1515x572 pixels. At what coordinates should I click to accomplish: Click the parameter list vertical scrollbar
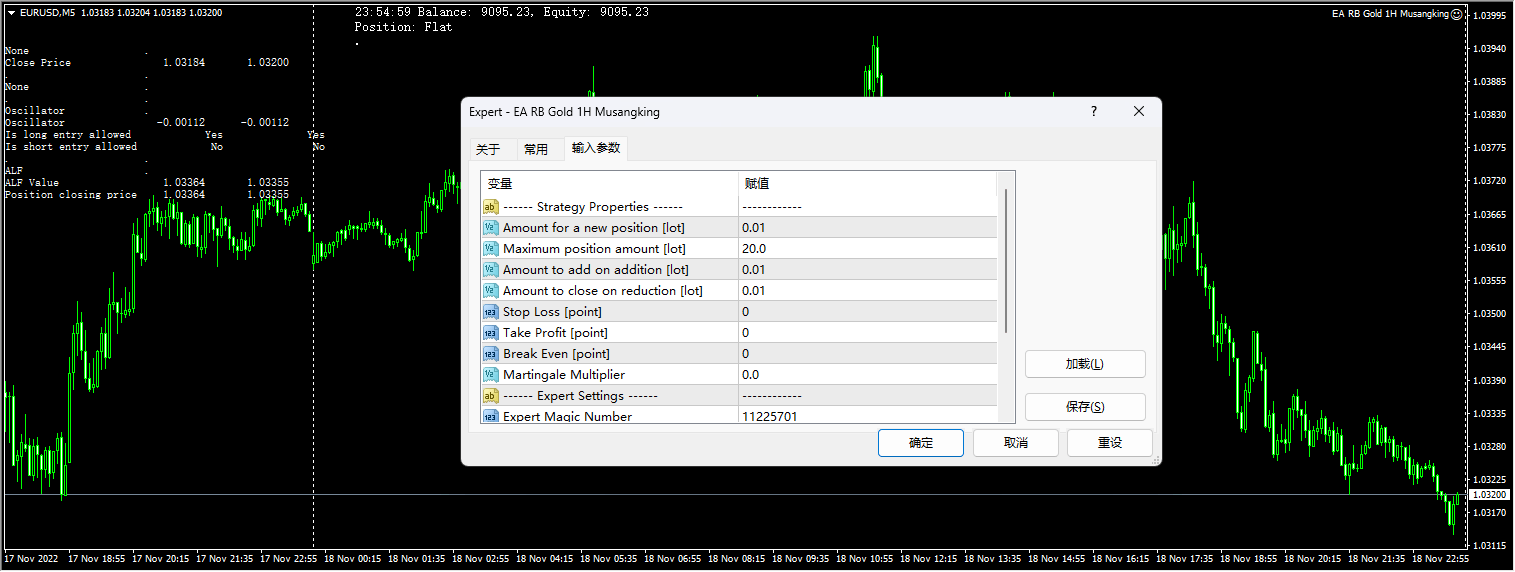tap(1006, 260)
